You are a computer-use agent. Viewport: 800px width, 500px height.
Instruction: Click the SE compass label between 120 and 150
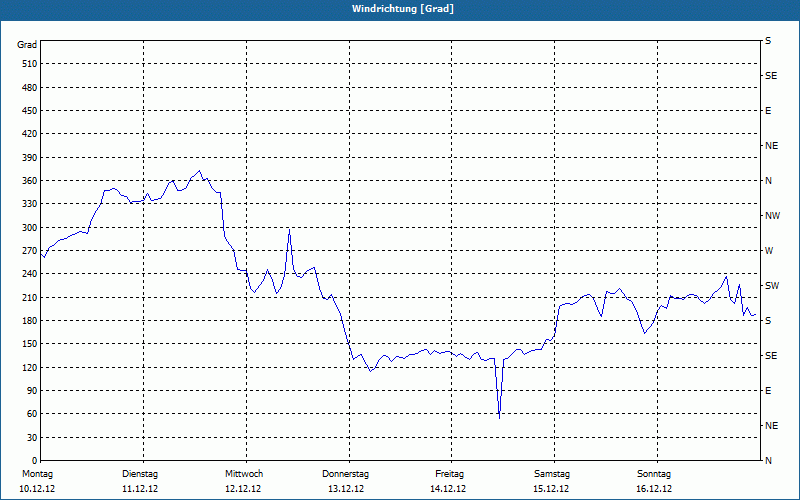[771, 356]
